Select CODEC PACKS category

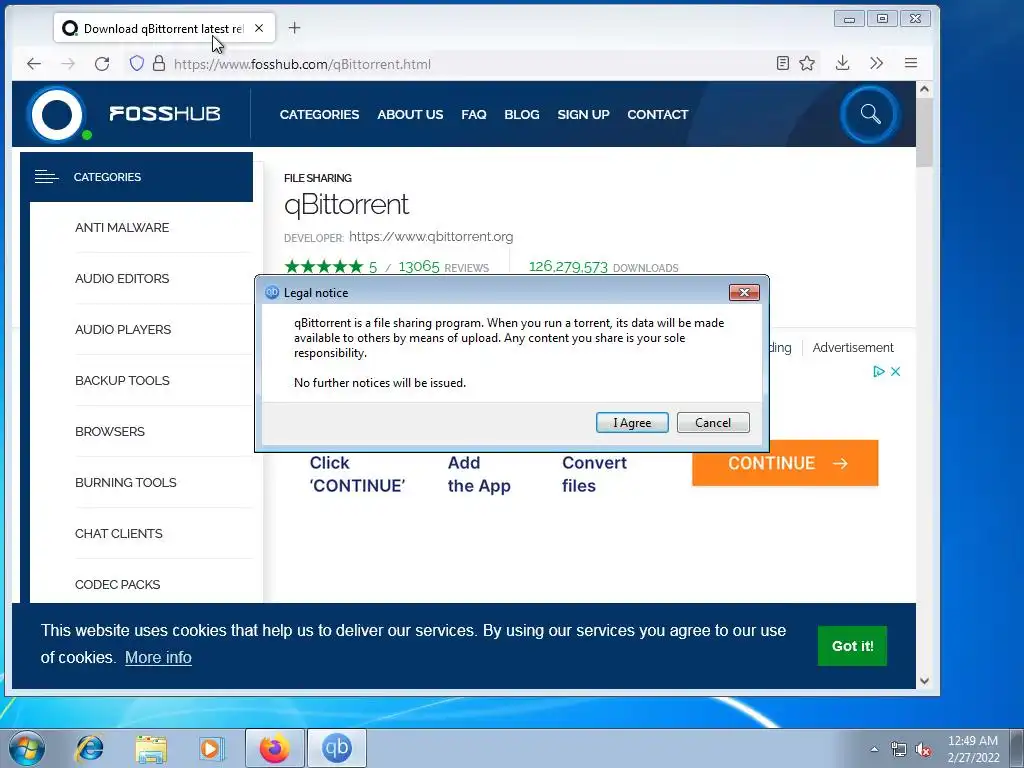pyautogui.click(x=118, y=584)
